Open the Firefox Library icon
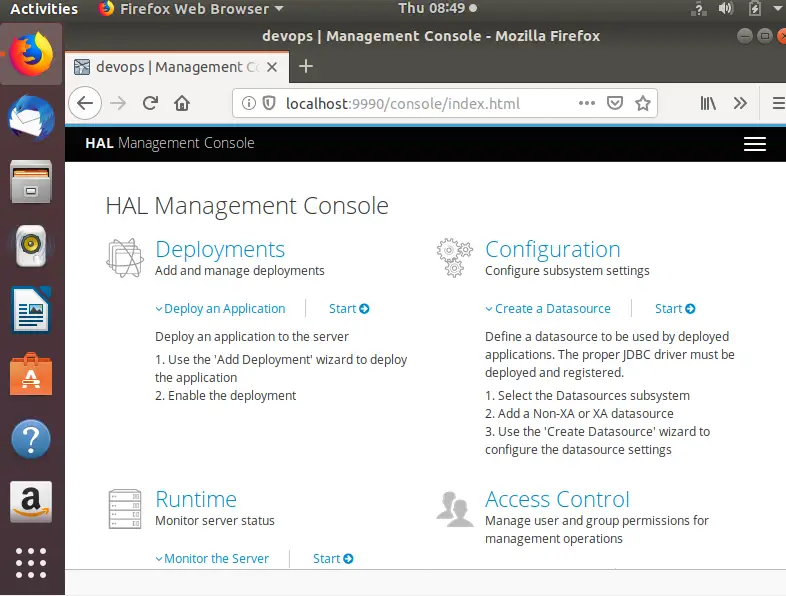 click(708, 103)
